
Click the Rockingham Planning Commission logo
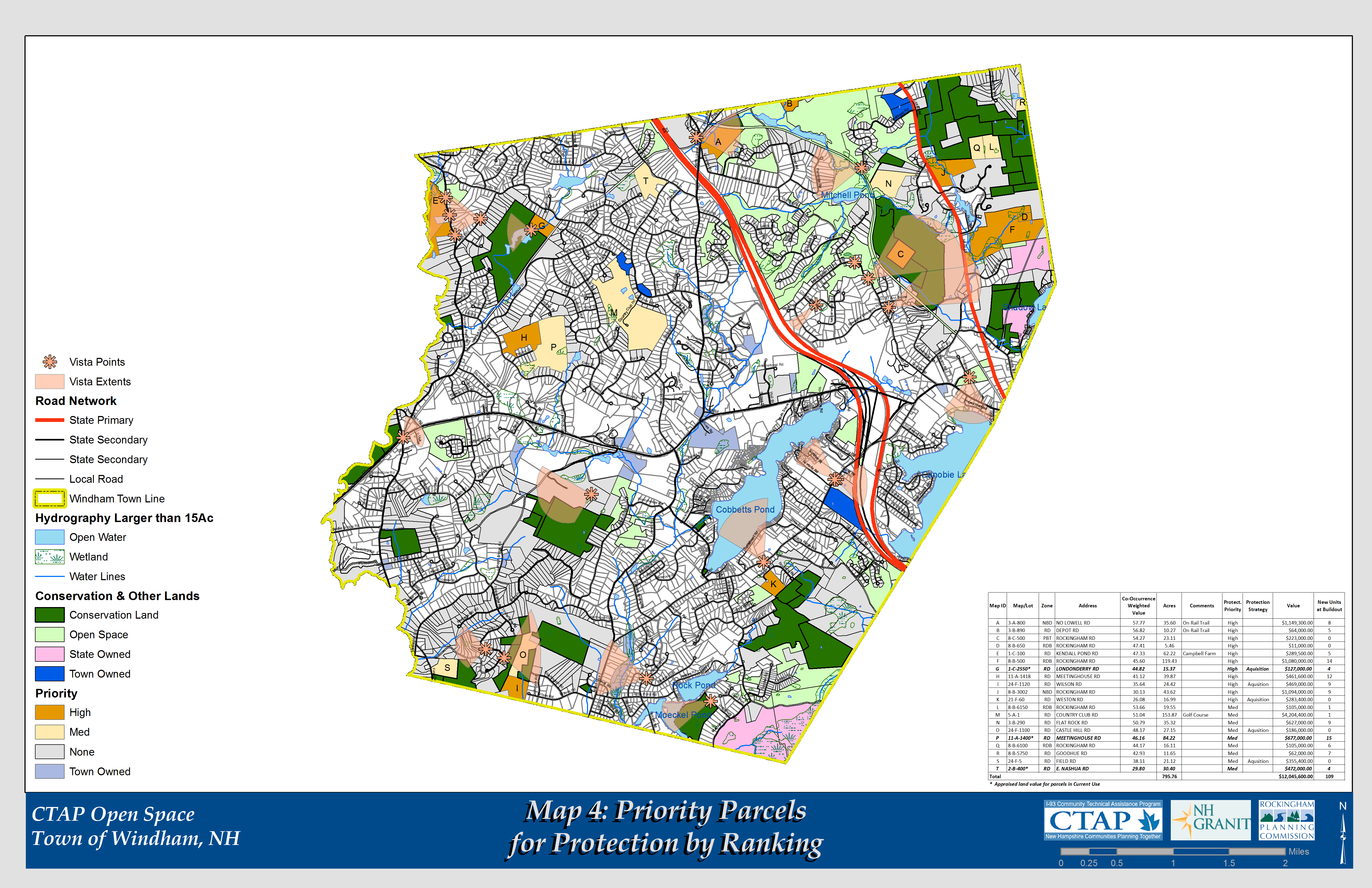point(1286,819)
